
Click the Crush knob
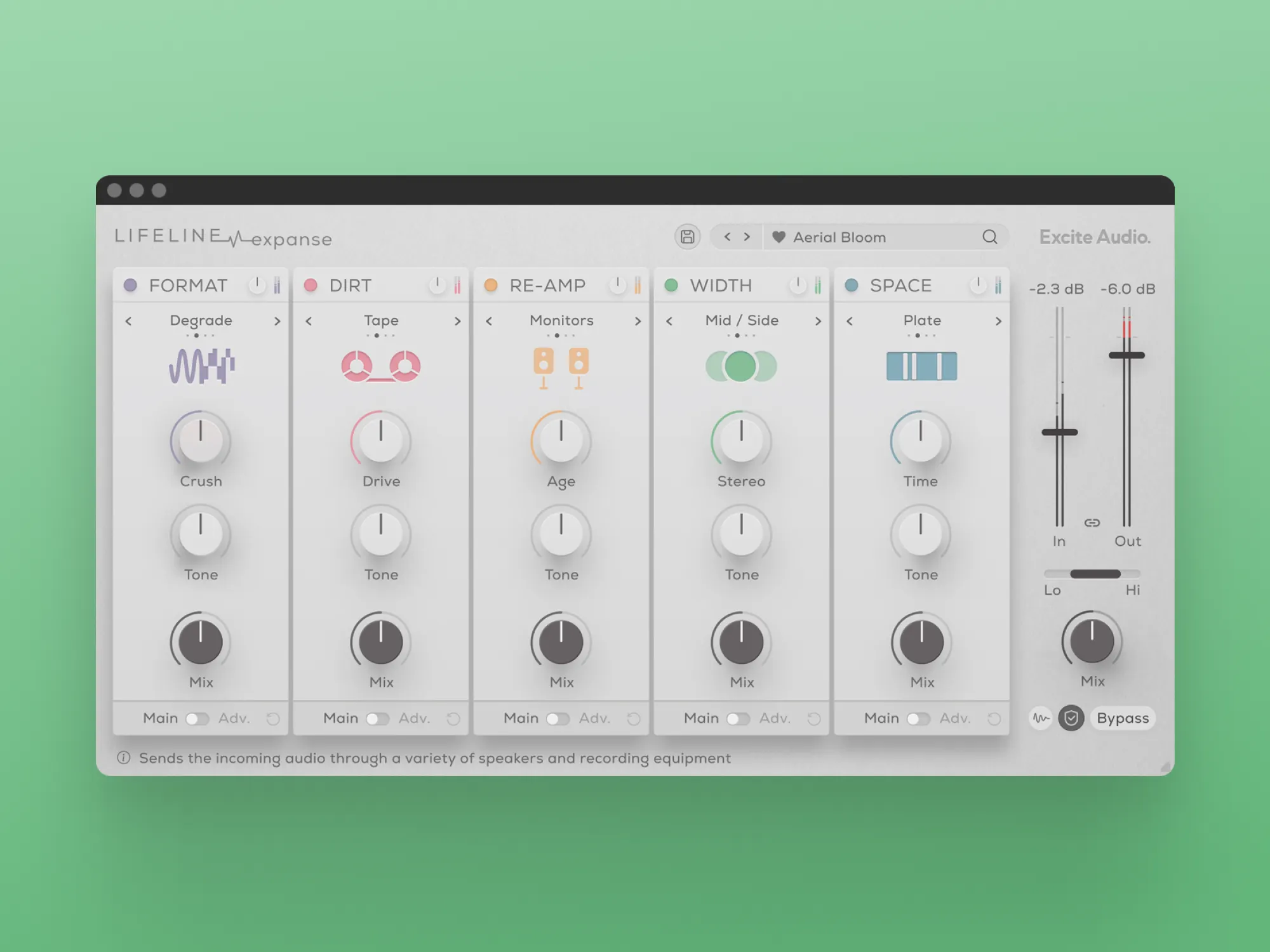[x=201, y=440]
